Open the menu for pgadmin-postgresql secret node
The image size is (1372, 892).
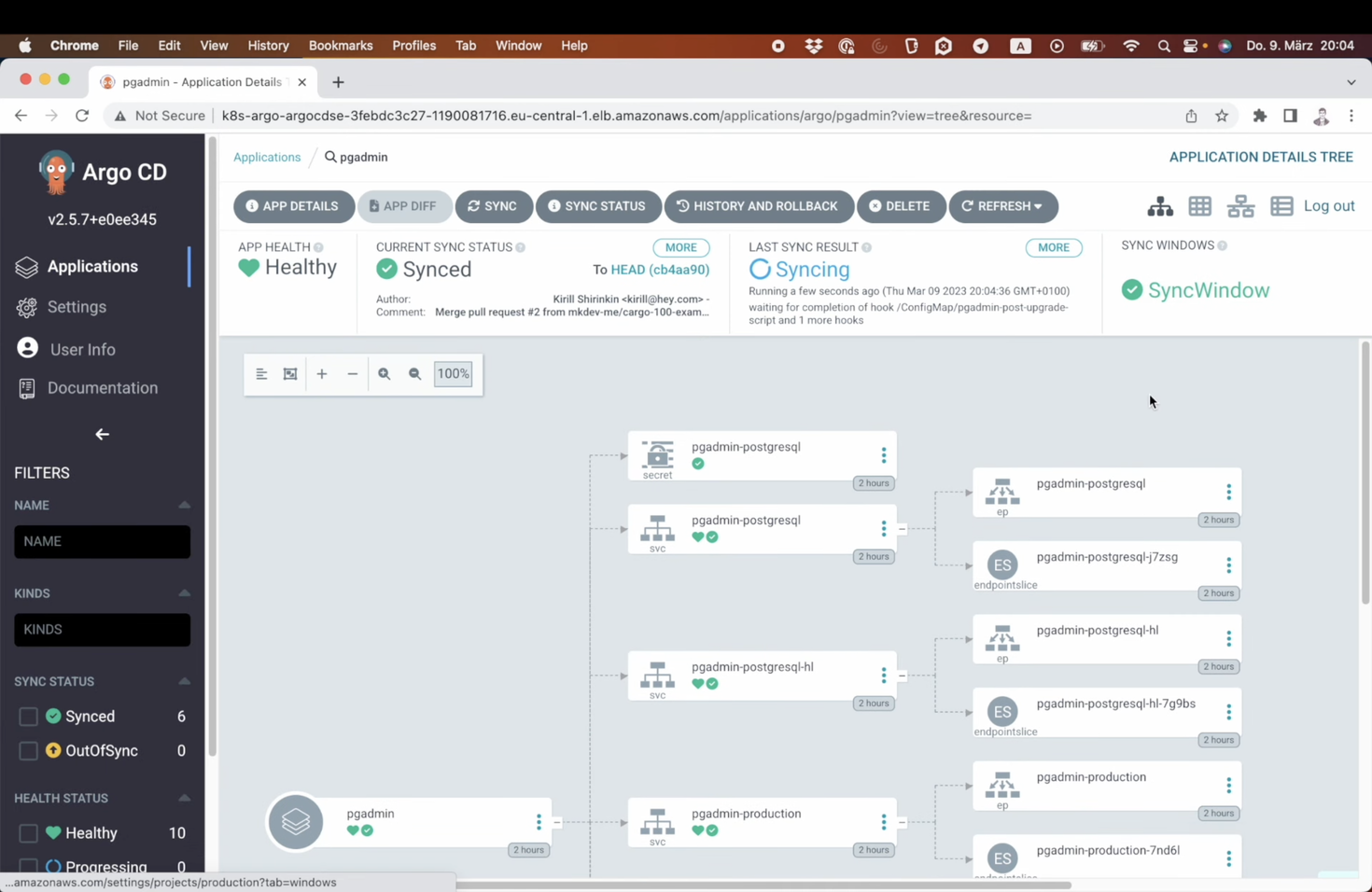click(884, 455)
